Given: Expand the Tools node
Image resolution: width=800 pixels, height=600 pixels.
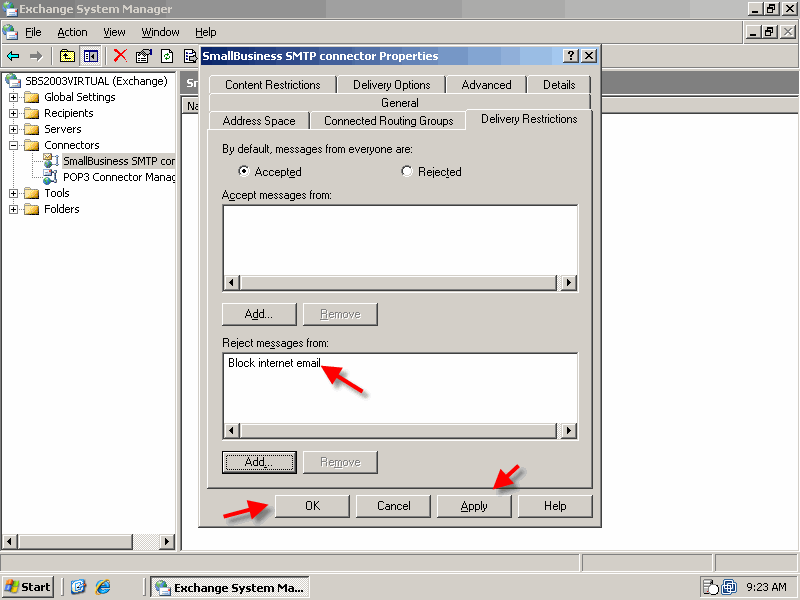Looking at the screenshot, I should (x=14, y=193).
